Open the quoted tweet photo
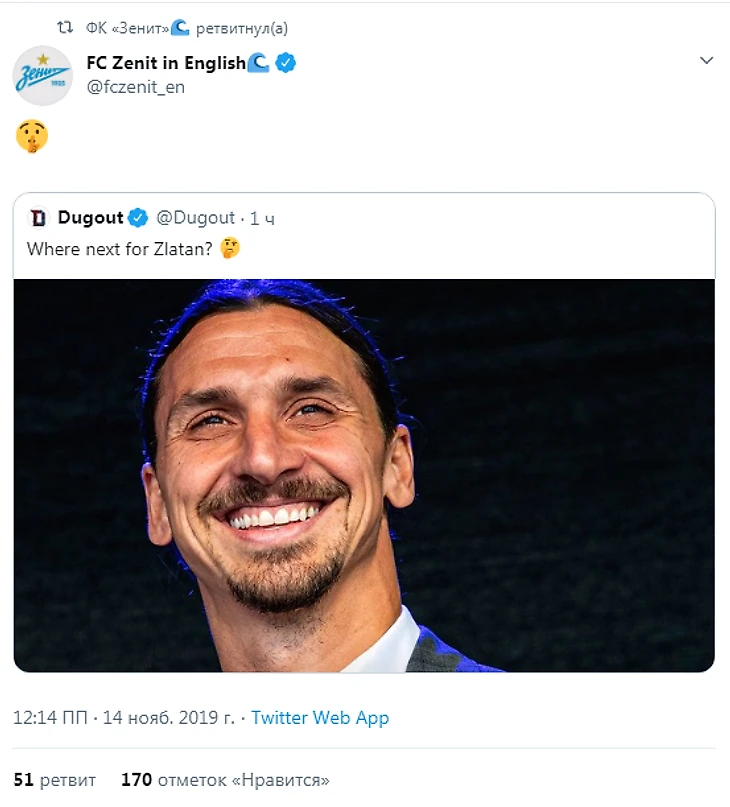730x807 pixels. (364, 475)
